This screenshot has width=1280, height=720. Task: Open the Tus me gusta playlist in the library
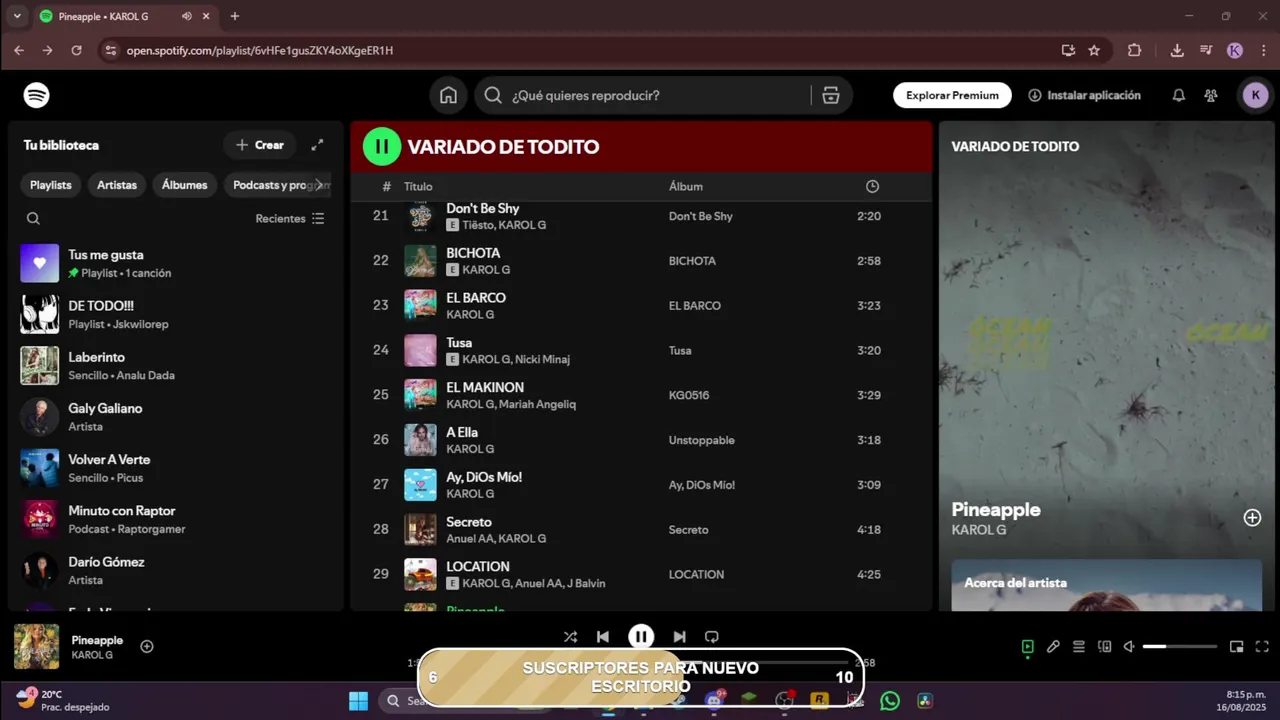175,263
